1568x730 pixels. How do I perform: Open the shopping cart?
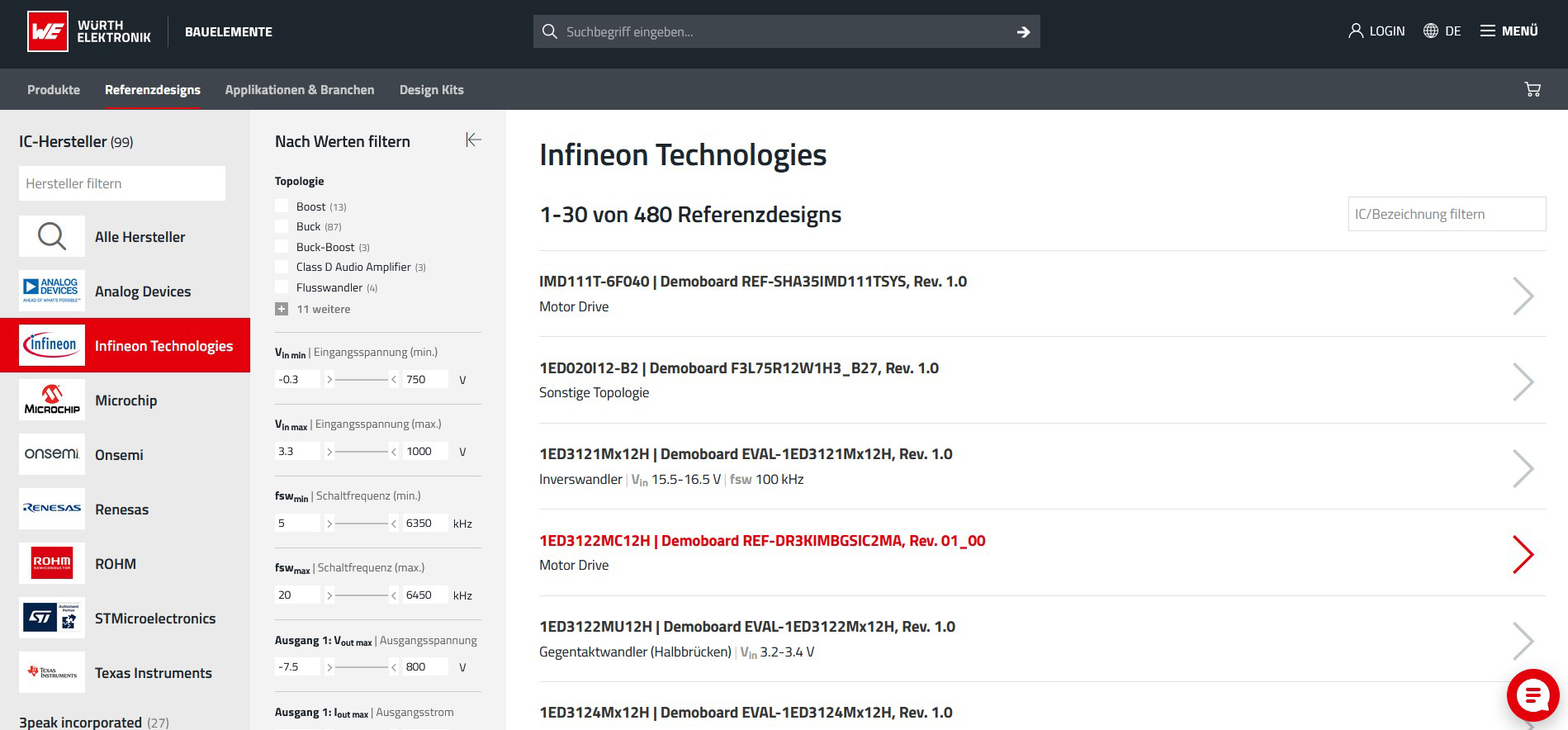(1532, 89)
